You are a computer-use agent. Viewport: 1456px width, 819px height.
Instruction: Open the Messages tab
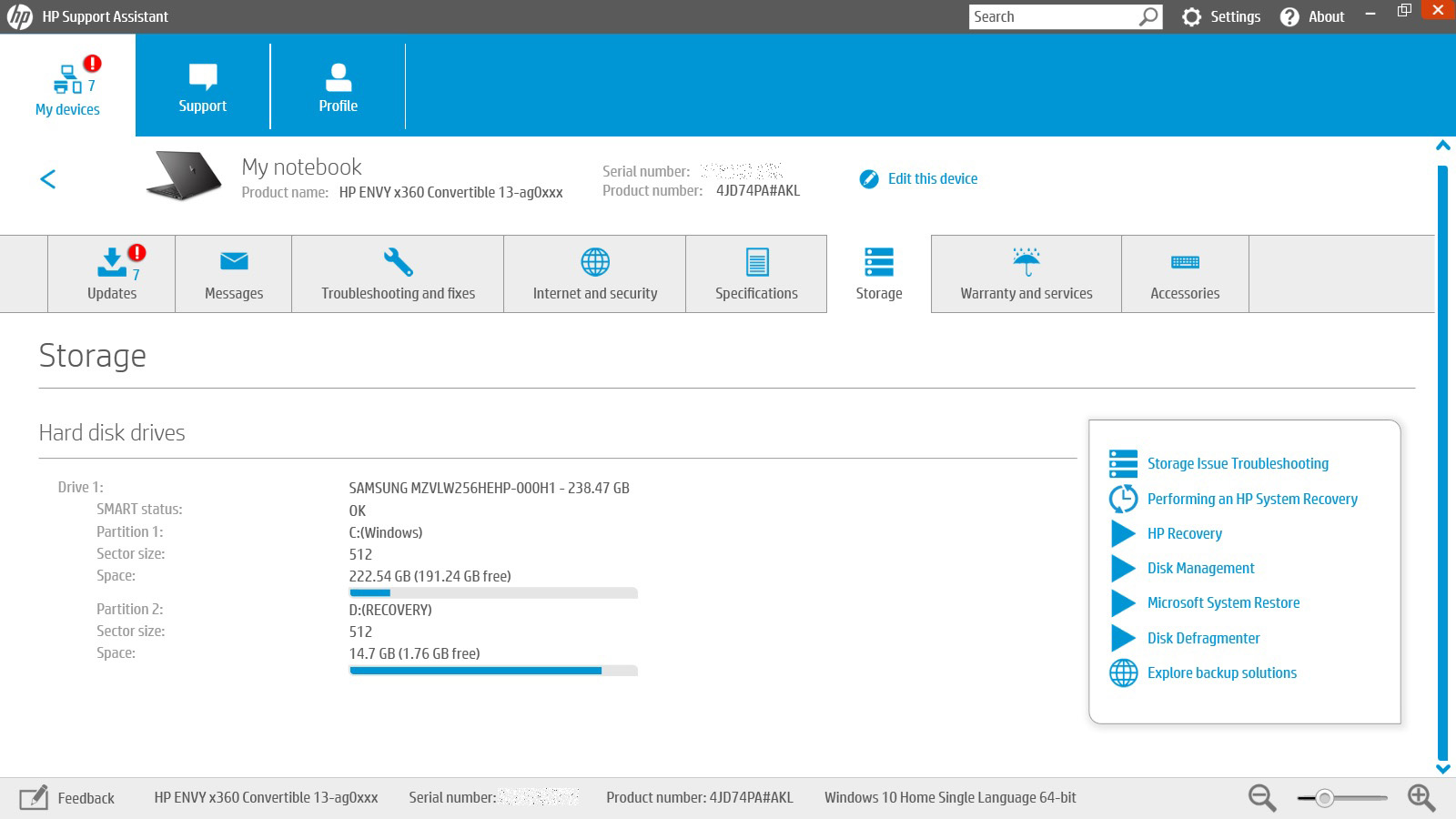(234, 274)
